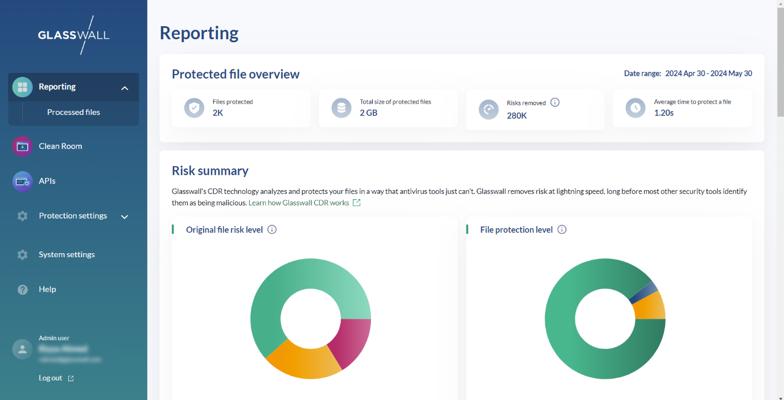Image resolution: width=784 pixels, height=400 pixels.
Task: Click info icon next to Original file risk level
Action: tap(272, 230)
